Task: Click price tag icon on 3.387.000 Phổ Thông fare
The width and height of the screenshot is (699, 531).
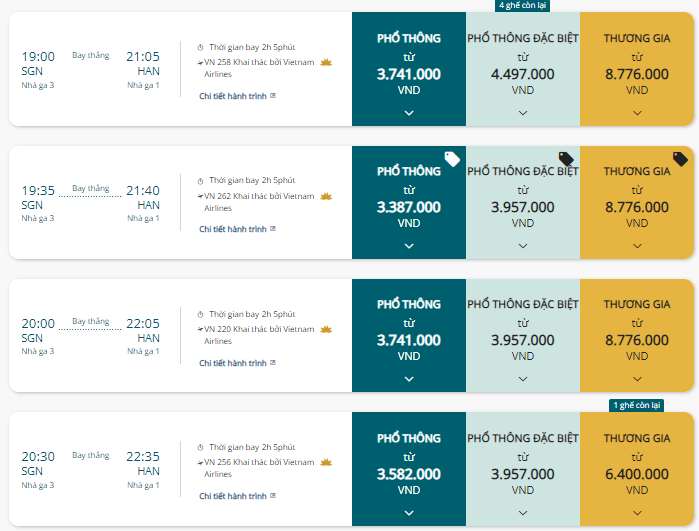Action: coord(452,159)
